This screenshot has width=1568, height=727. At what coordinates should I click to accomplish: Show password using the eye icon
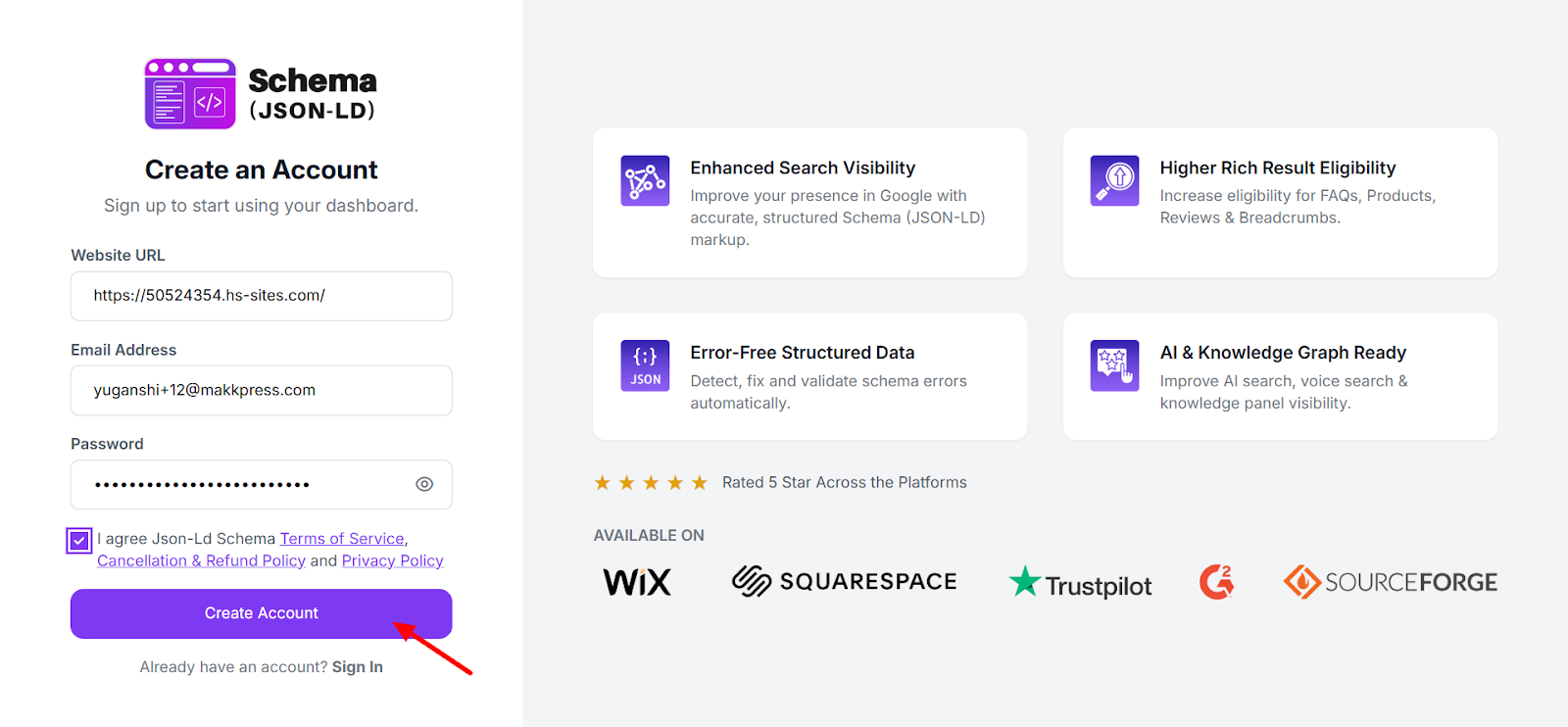click(424, 484)
